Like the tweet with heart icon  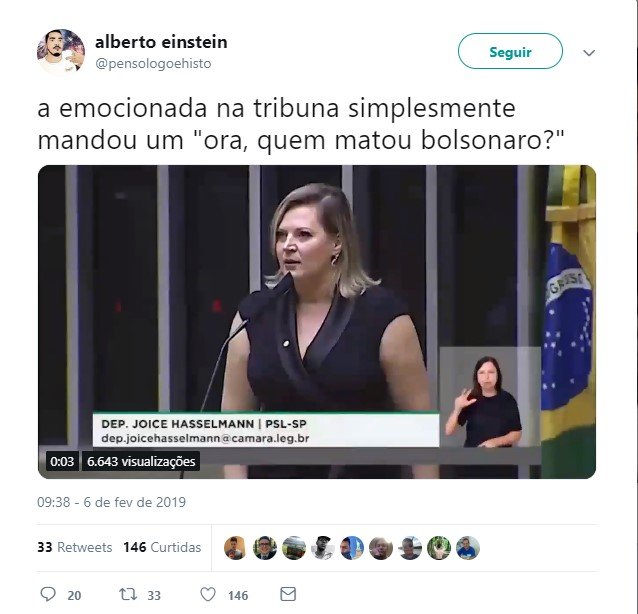coord(208,594)
